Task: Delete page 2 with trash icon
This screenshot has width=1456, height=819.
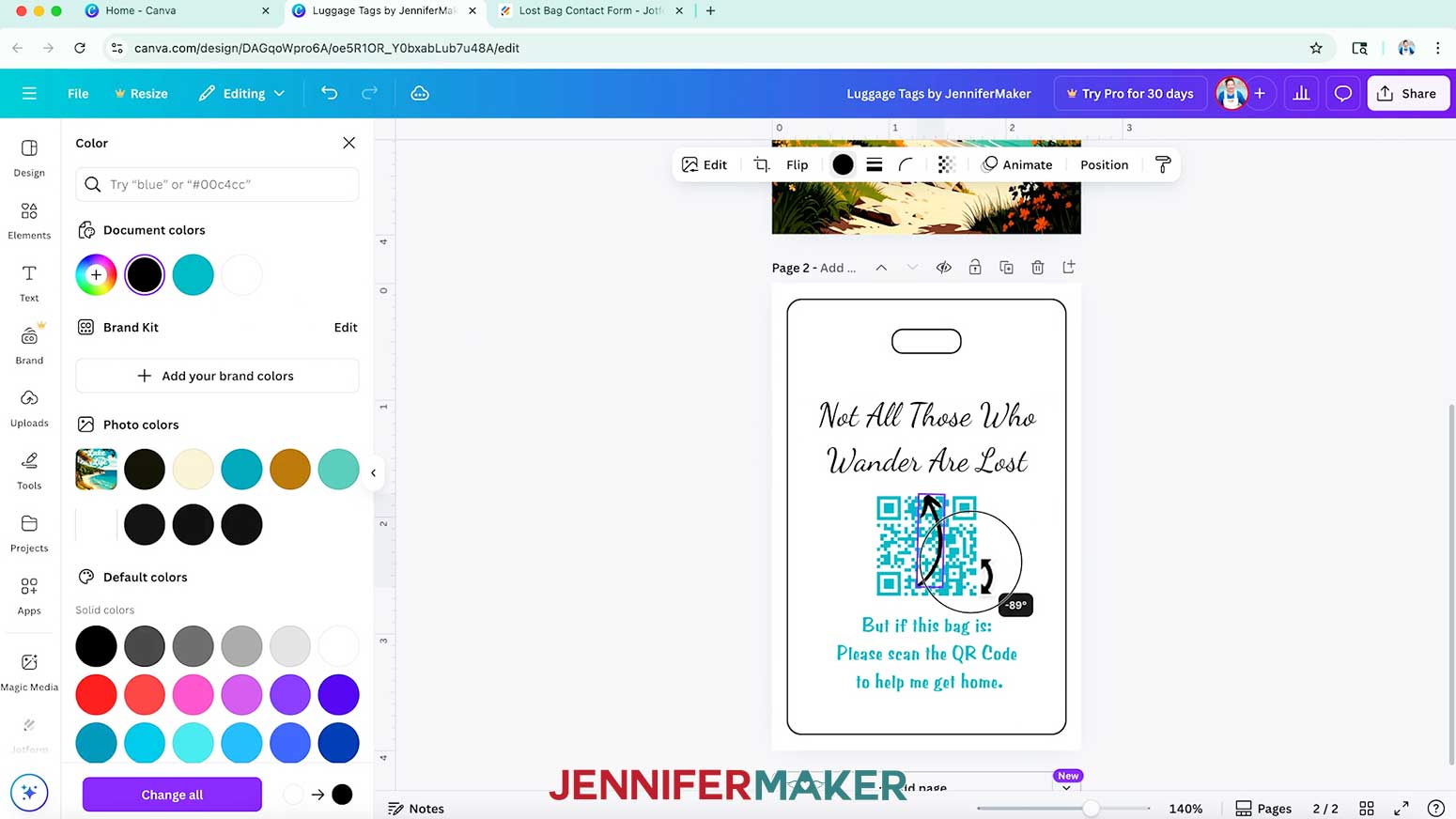Action: coord(1038,268)
